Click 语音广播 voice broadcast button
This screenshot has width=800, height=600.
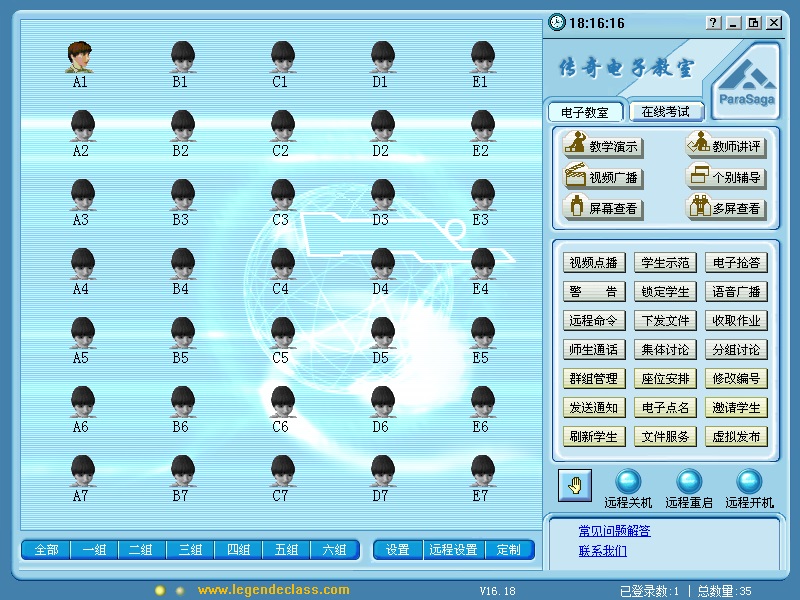pos(736,292)
